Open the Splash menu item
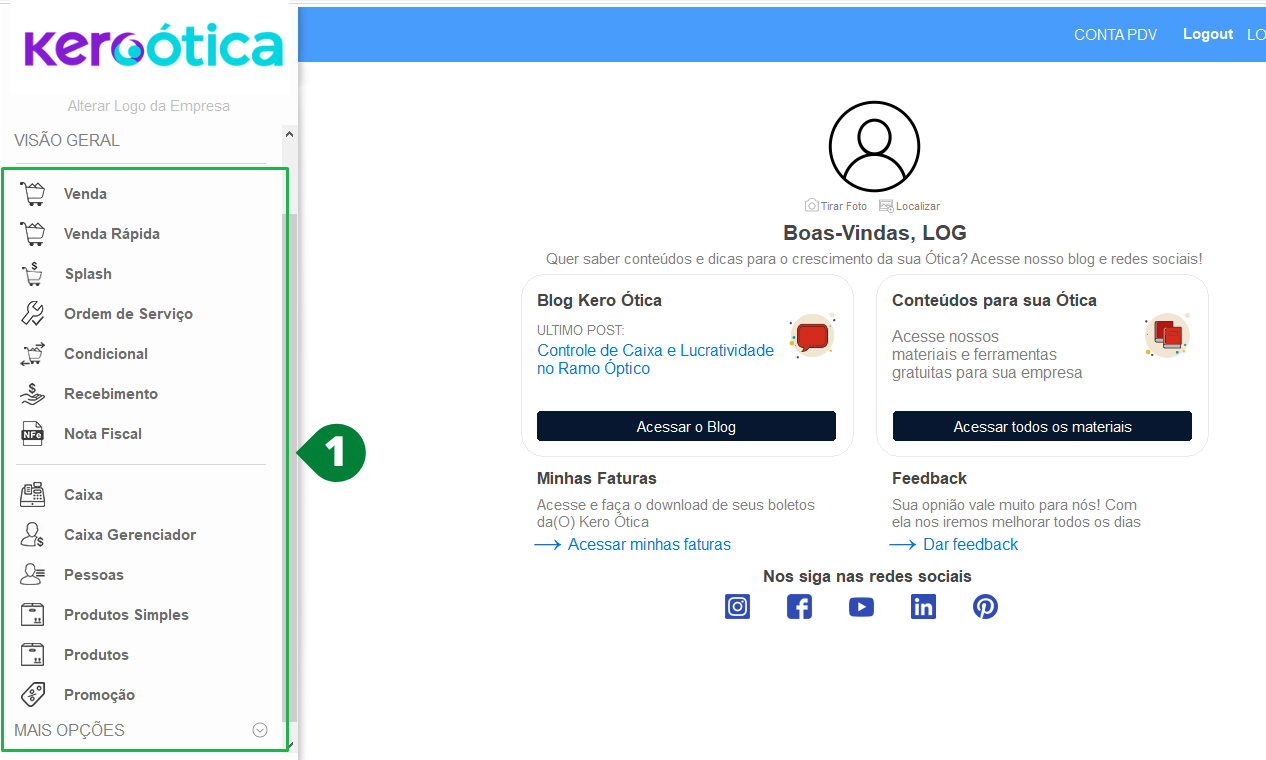 (88, 273)
